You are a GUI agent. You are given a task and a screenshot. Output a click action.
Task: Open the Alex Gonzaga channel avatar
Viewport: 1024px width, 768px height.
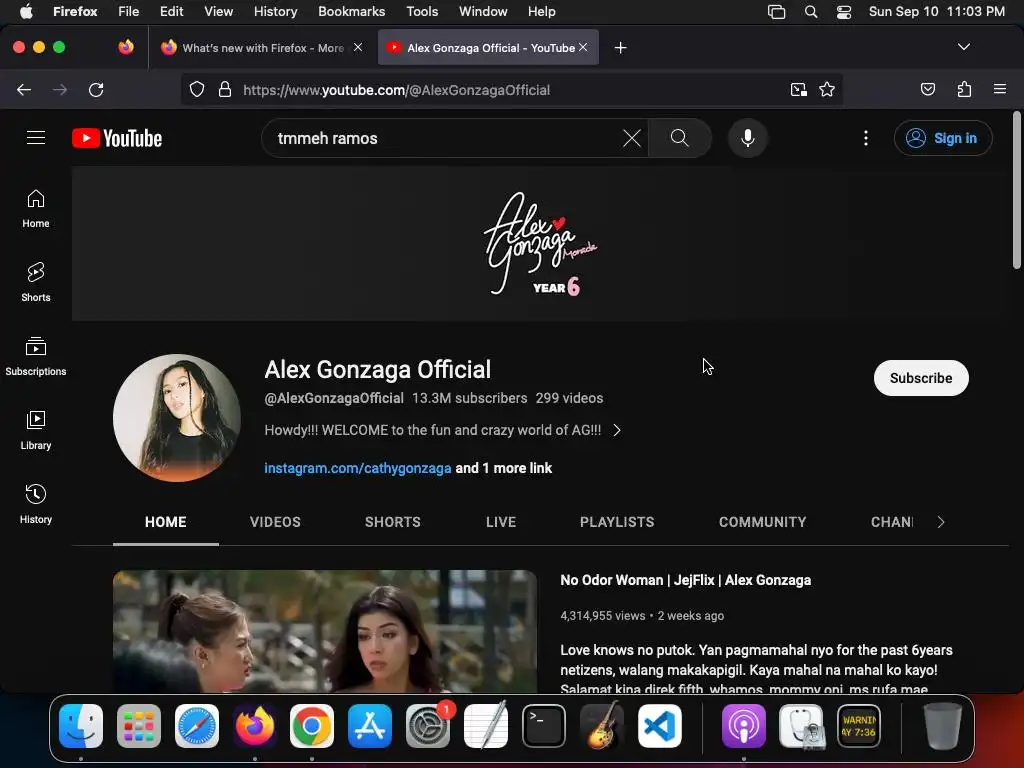(176, 418)
